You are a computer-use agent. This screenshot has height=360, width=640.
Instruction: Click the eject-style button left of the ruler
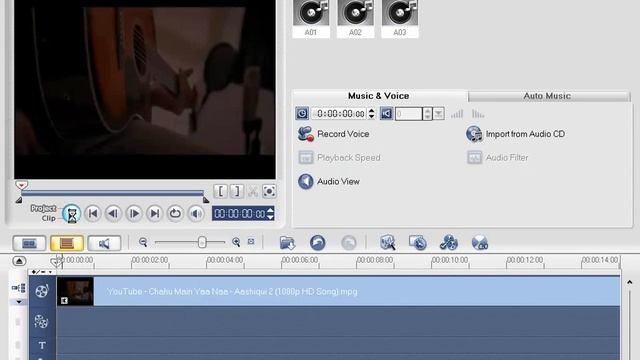(x=19, y=261)
